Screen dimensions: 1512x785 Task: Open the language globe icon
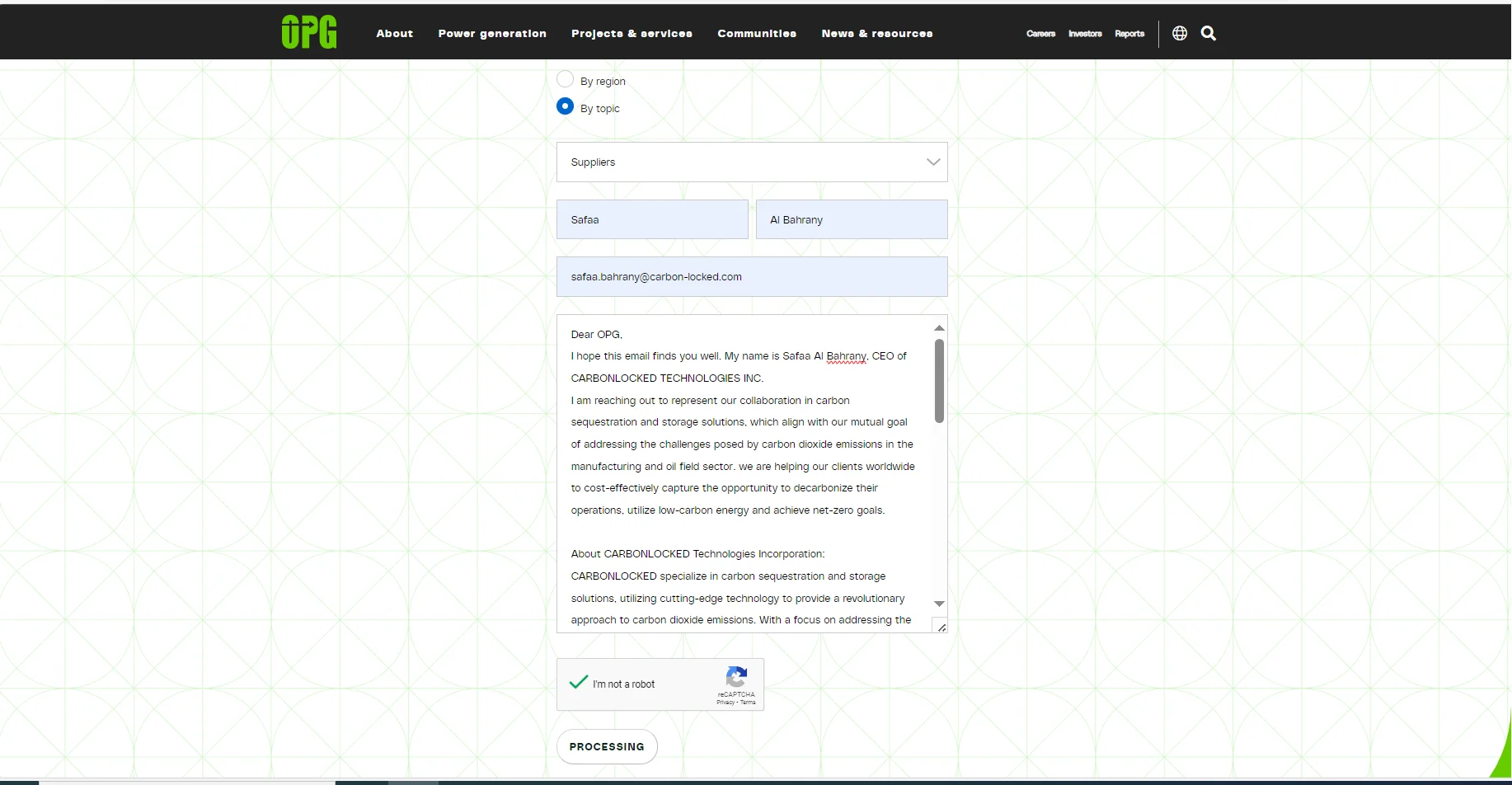tap(1180, 33)
